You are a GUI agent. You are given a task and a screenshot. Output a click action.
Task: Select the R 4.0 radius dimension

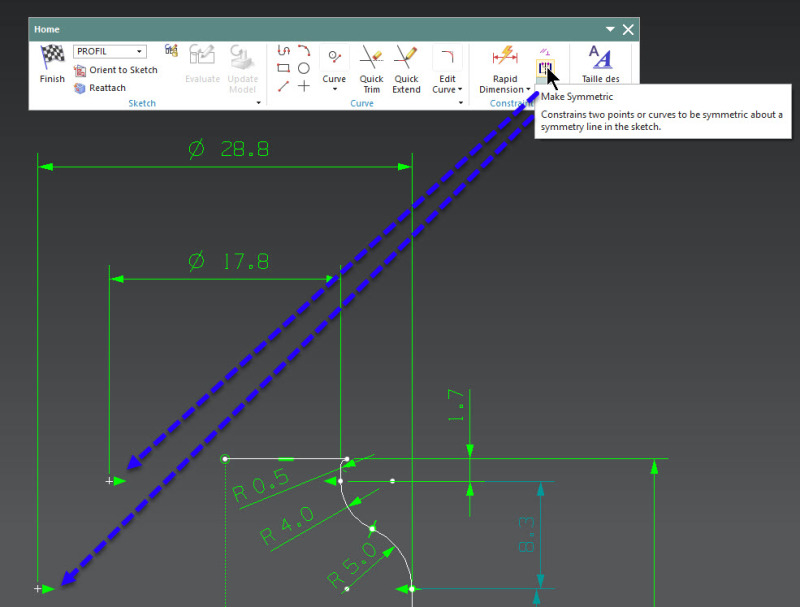pyautogui.click(x=287, y=526)
